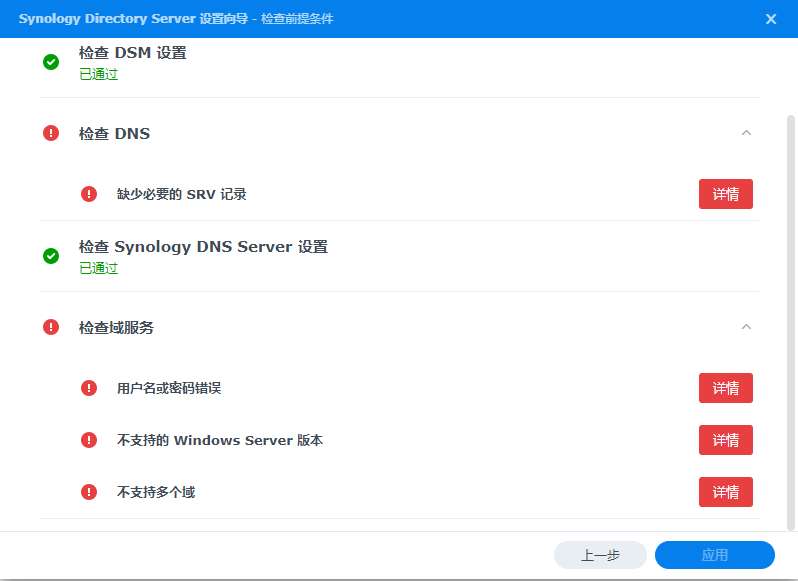Click green check icon for Synology DNS Server

(51, 256)
